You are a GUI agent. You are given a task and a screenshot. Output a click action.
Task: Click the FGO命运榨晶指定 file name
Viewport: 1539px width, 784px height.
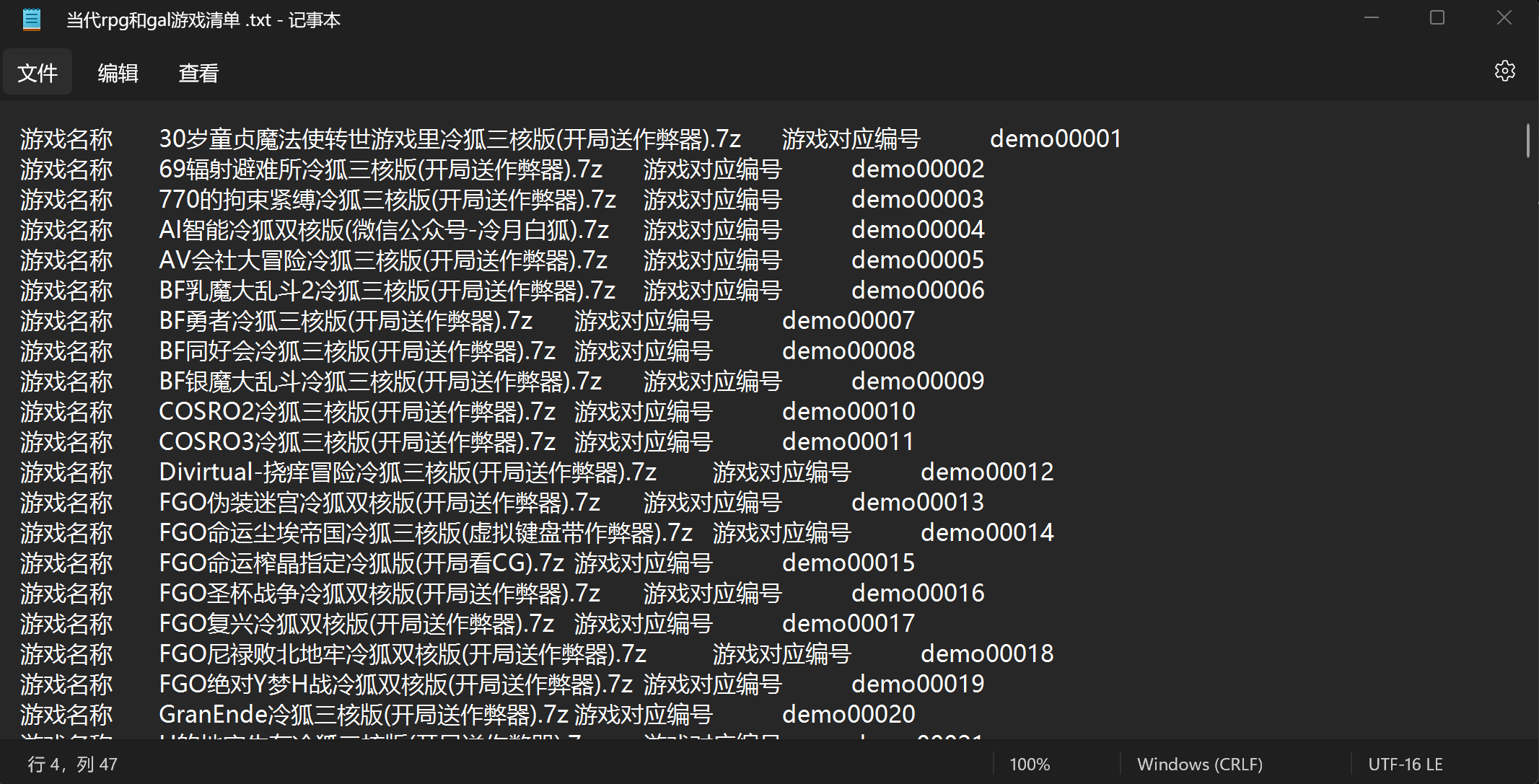[x=361, y=563]
